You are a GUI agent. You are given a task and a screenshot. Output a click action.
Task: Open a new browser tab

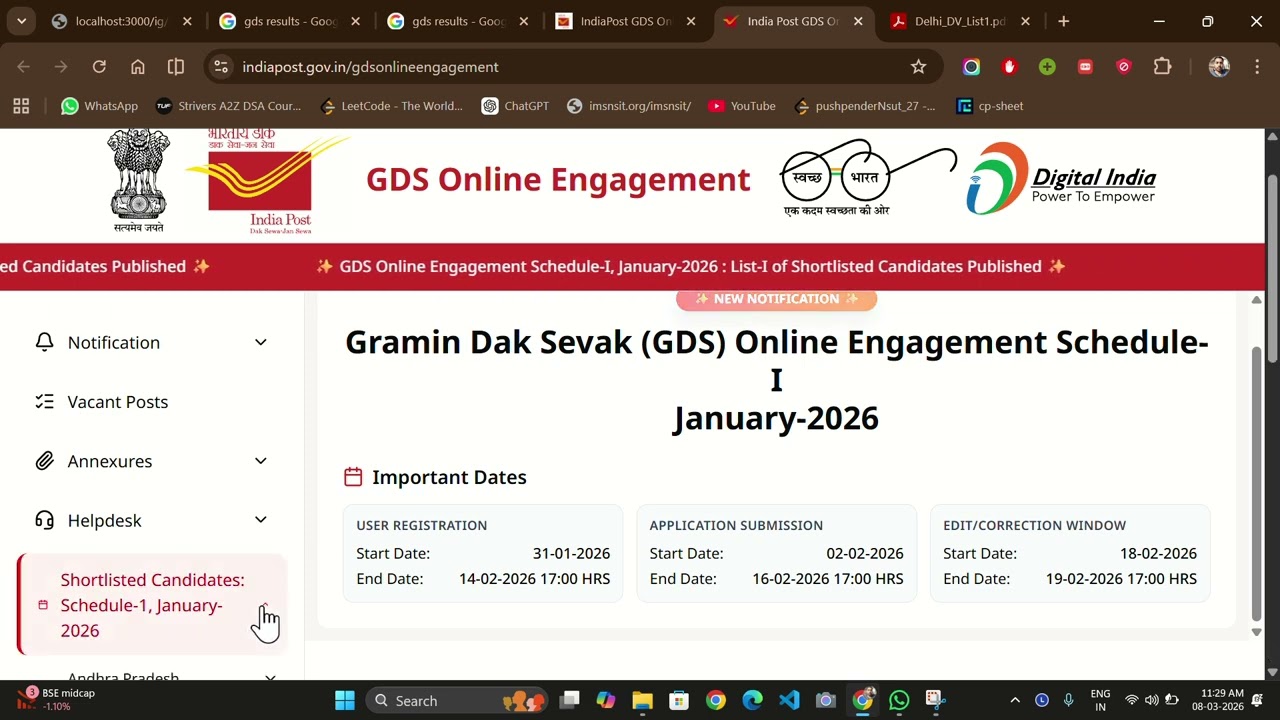(1063, 21)
